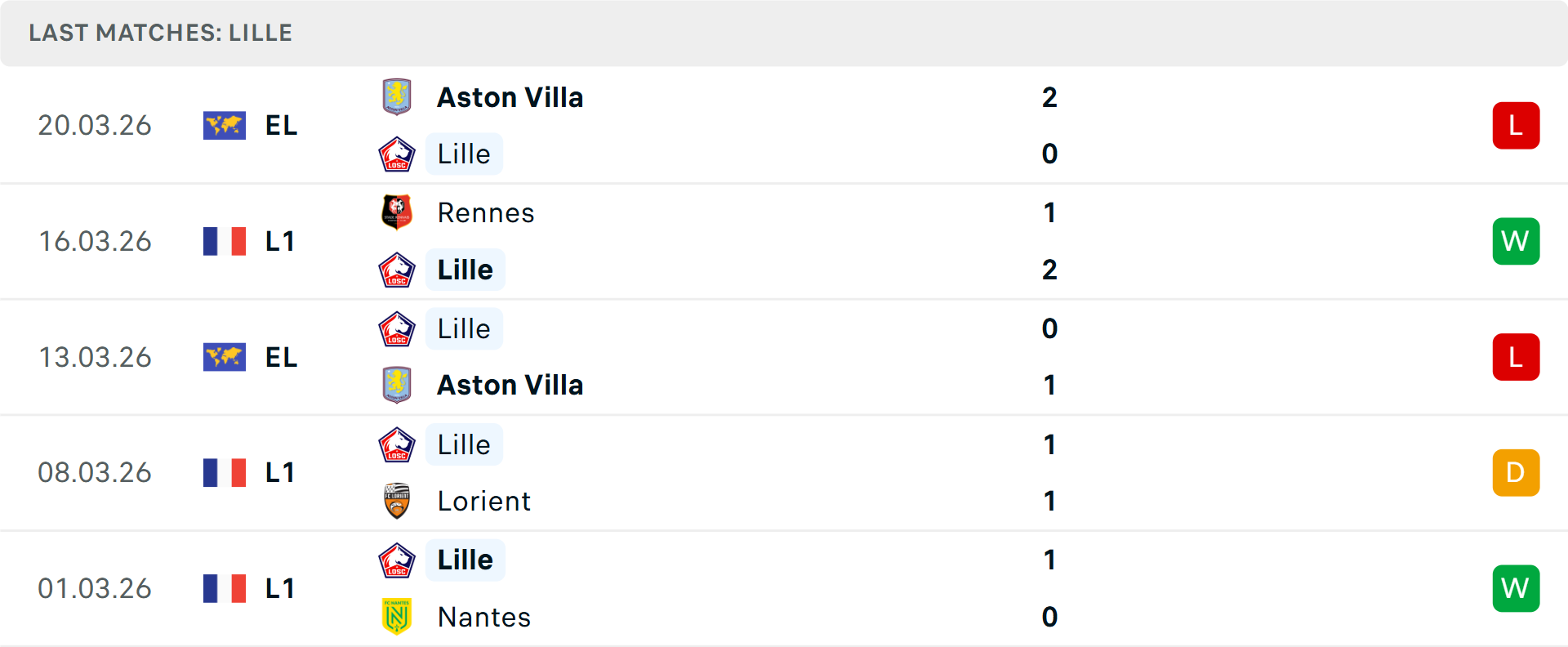Click the red L badge for 20.03.26
The width and height of the screenshot is (1568, 647).
(x=1516, y=126)
